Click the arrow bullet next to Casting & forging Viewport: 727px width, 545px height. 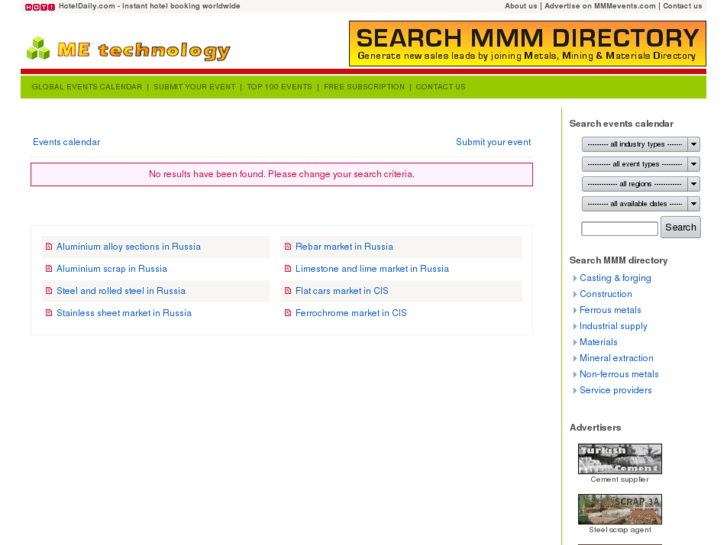575,278
